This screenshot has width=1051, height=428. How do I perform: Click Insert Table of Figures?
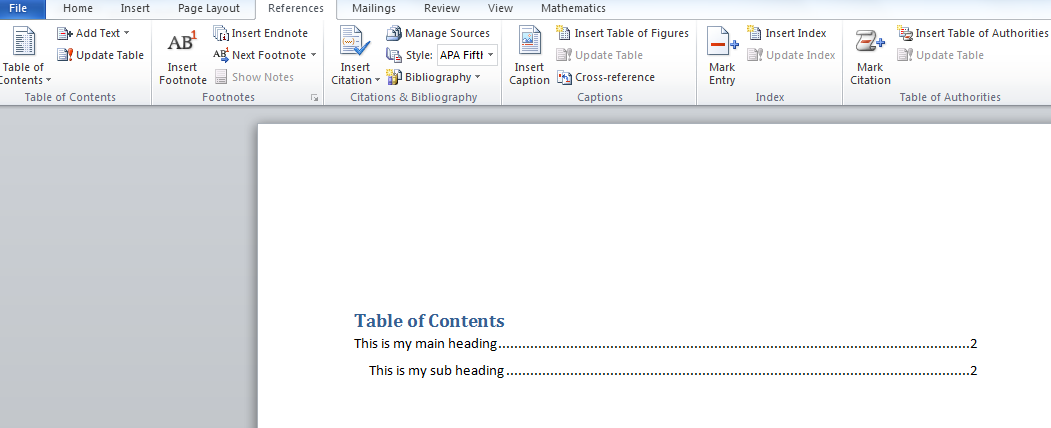click(x=622, y=33)
